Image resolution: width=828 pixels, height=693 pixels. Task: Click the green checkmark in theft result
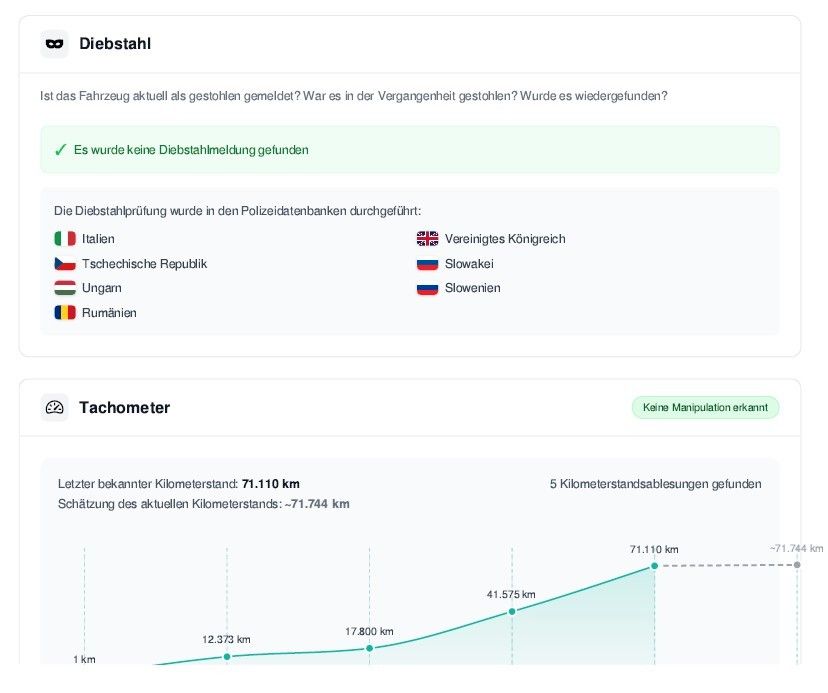61,150
